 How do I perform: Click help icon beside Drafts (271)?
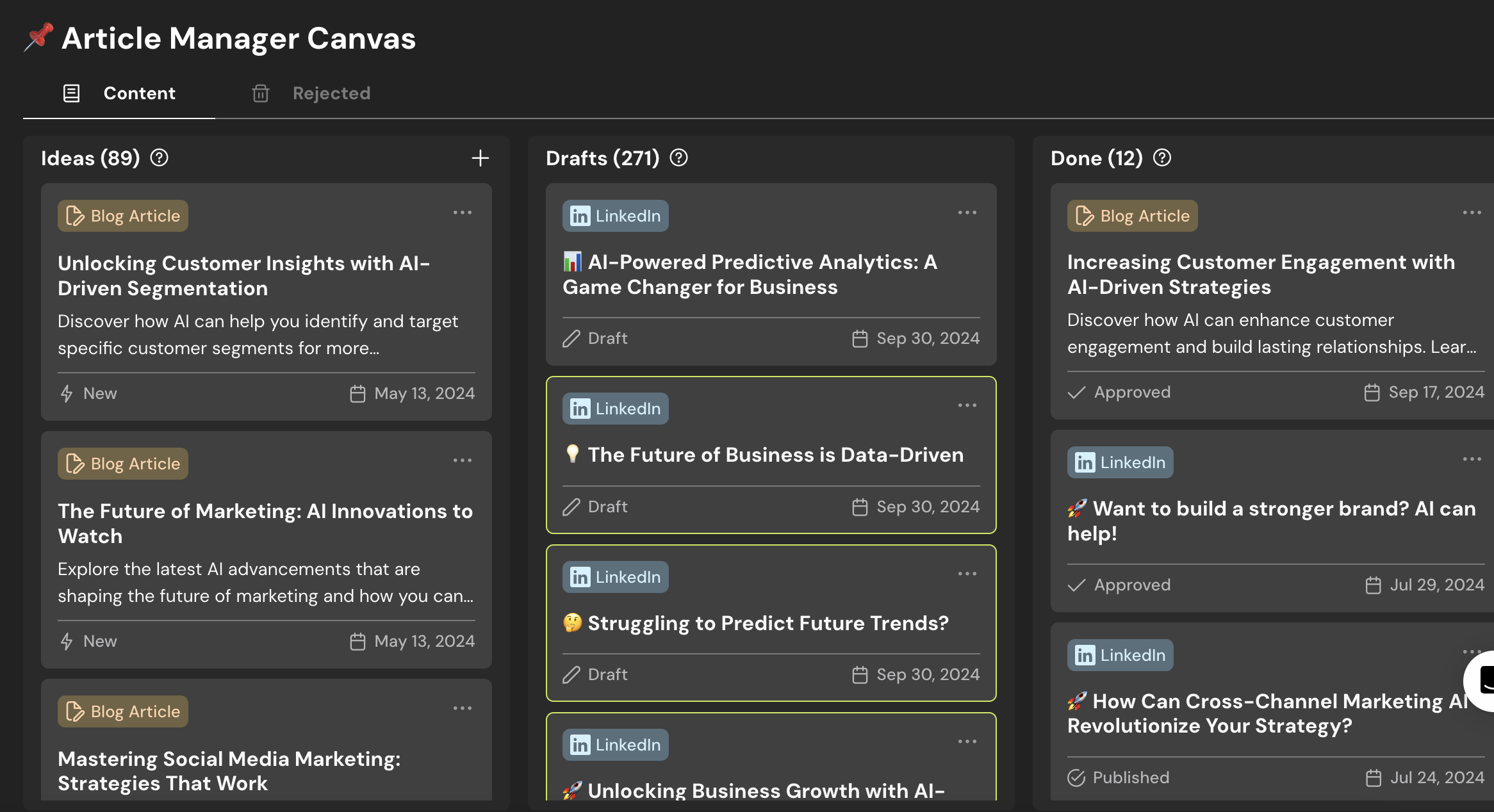[x=678, y=158]
